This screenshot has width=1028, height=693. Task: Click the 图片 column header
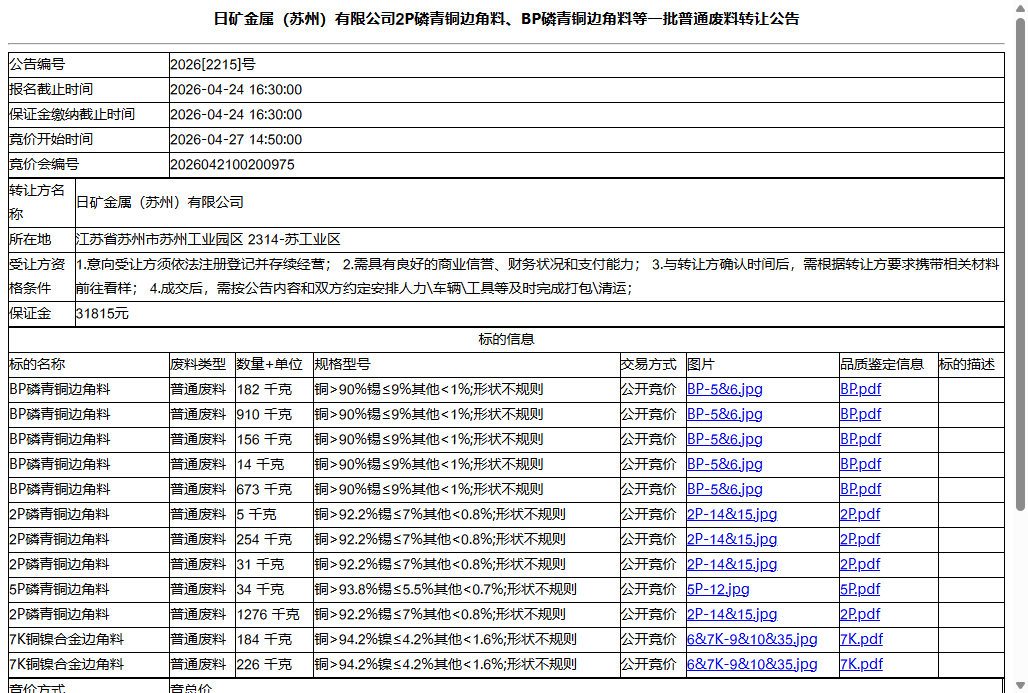[701, 364]
